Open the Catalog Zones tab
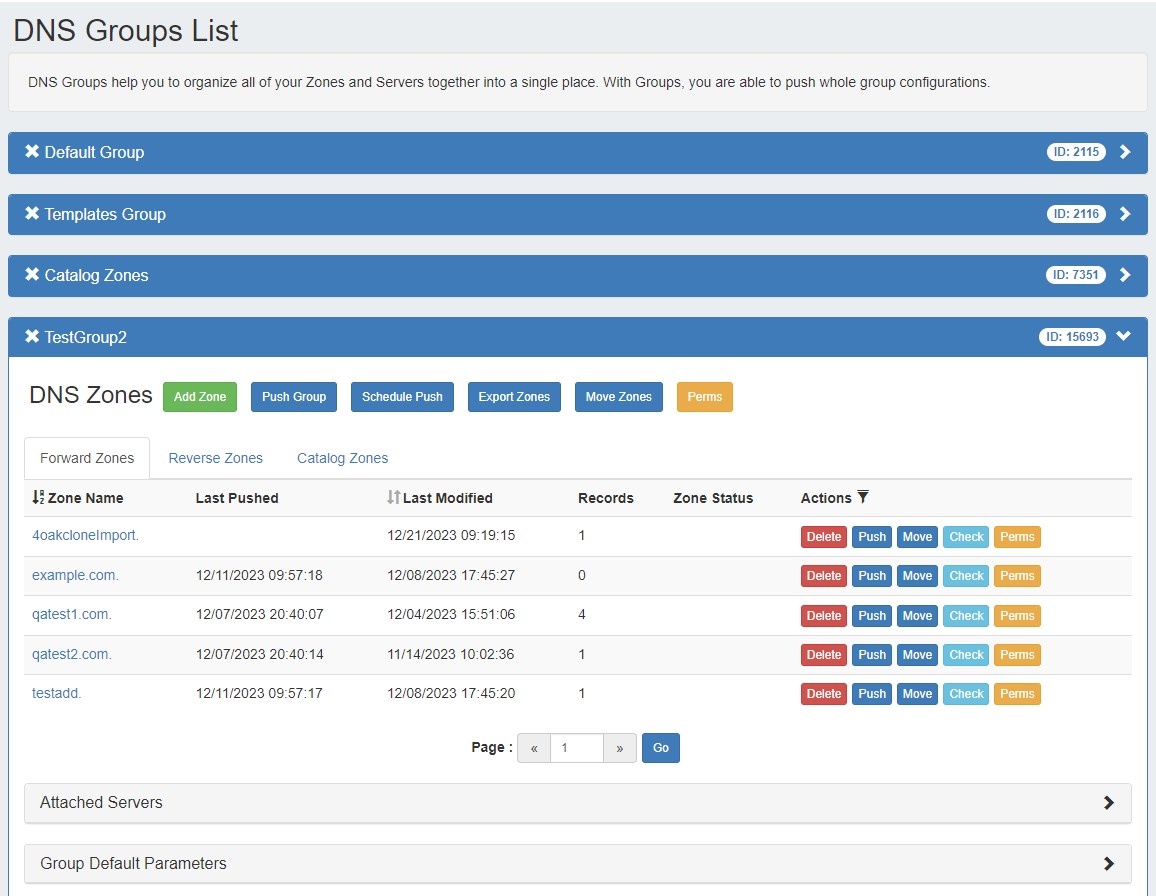1156x896 pixels. click(342, 458)
